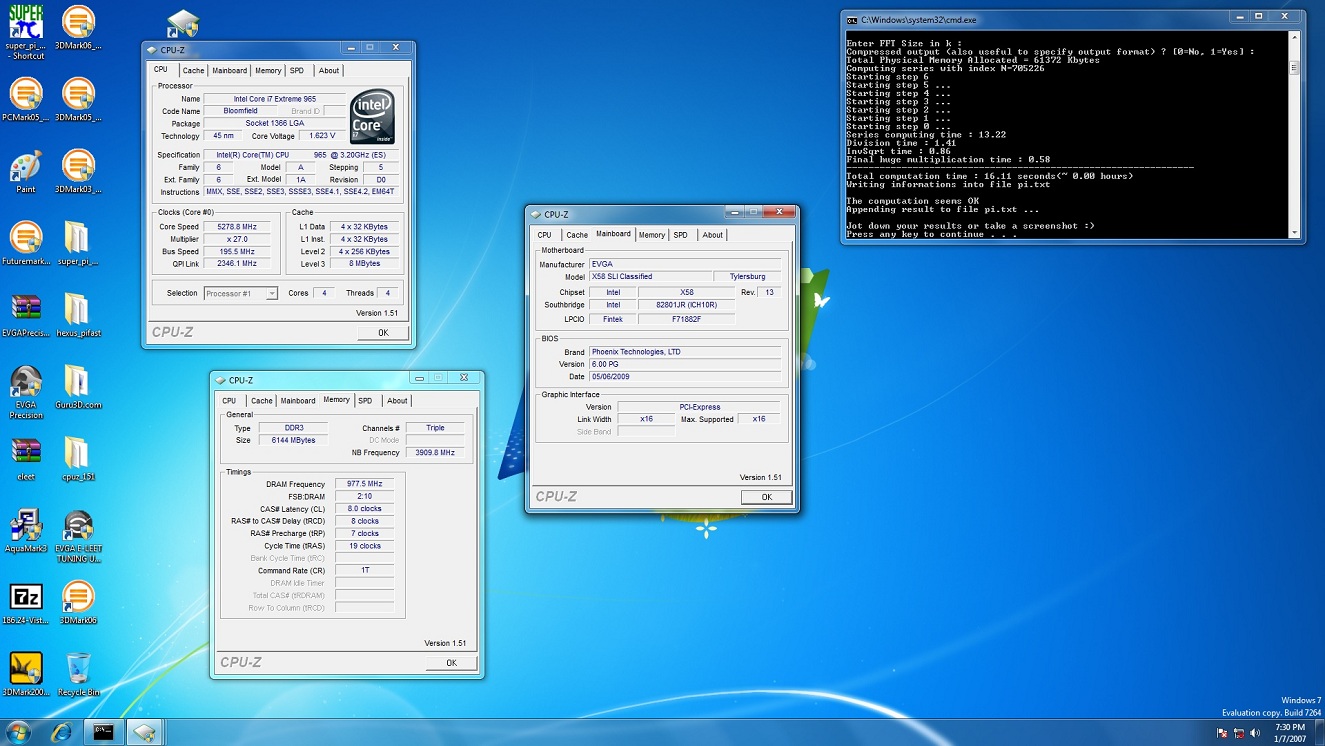Screen dimensions: 1325x746
Task: Open the super_pi Shortcut desktop icon
Action: (x=26, y=32)
